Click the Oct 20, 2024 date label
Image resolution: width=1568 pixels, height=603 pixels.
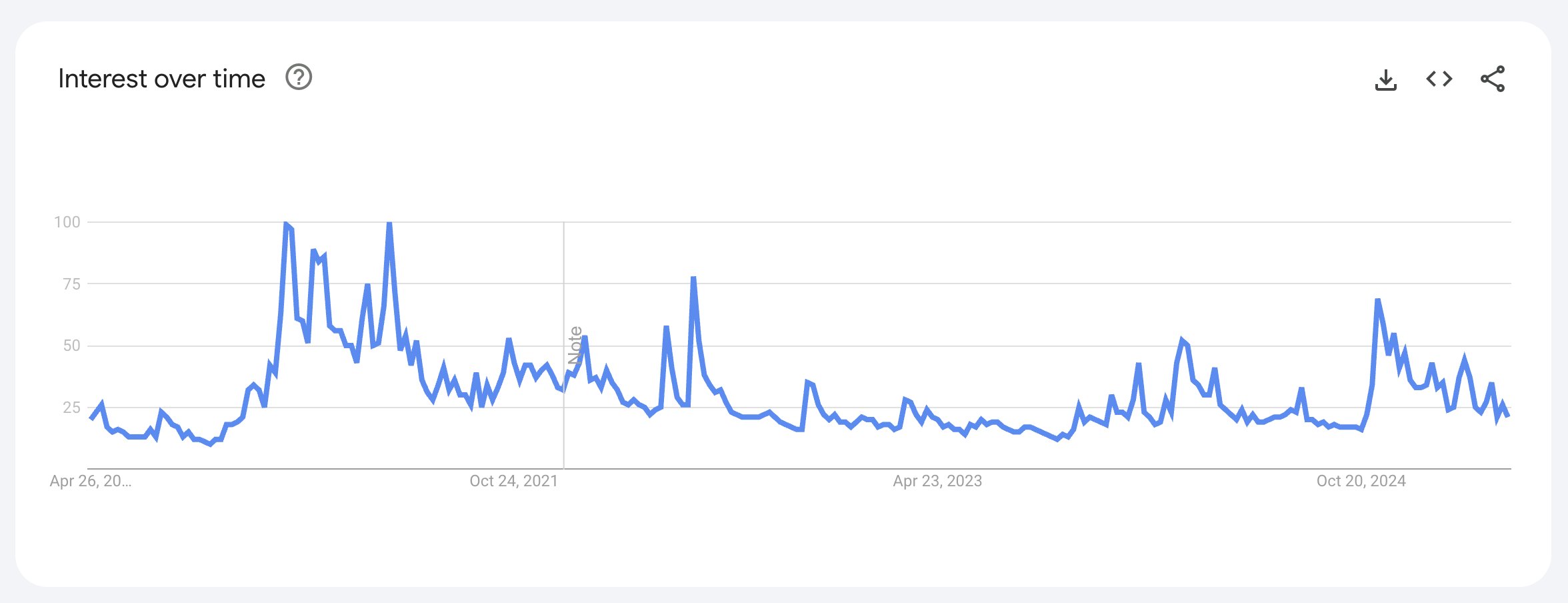pos(1361,481)
